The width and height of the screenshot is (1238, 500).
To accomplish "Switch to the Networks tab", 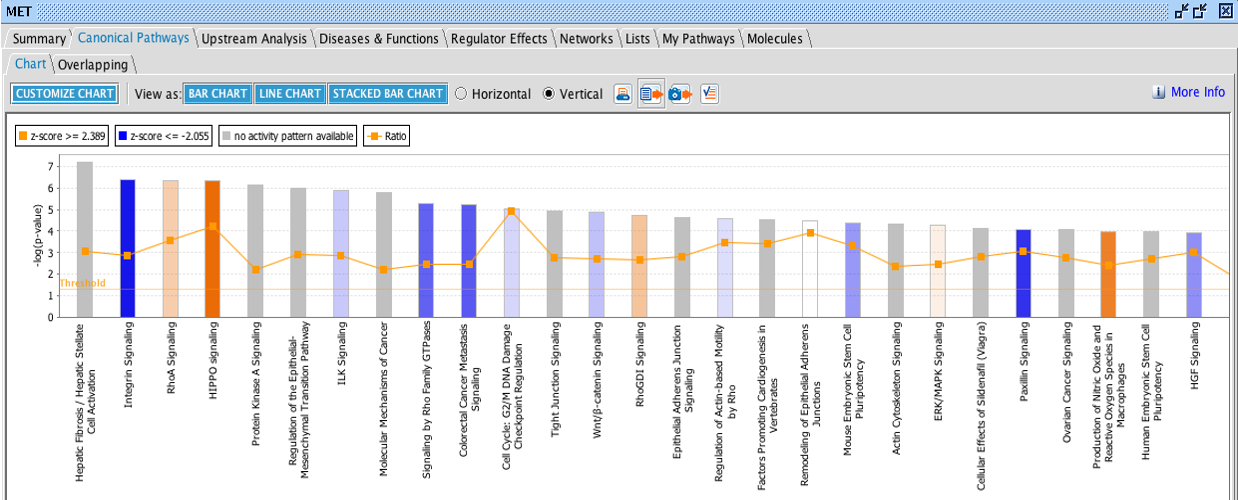I will click(x=586, y=39).
